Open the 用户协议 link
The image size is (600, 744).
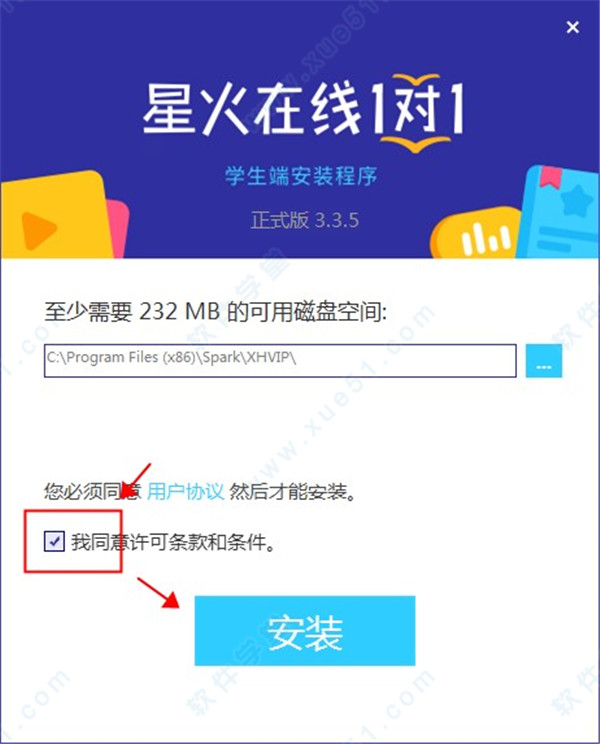(x=185, y=492)
